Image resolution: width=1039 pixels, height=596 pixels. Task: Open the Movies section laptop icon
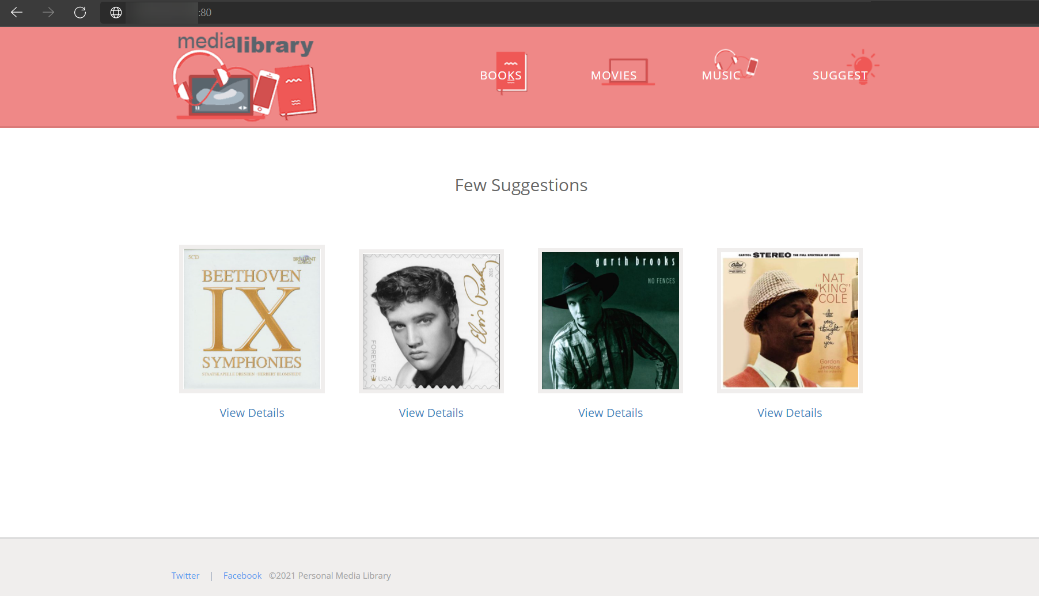[626, 72]
